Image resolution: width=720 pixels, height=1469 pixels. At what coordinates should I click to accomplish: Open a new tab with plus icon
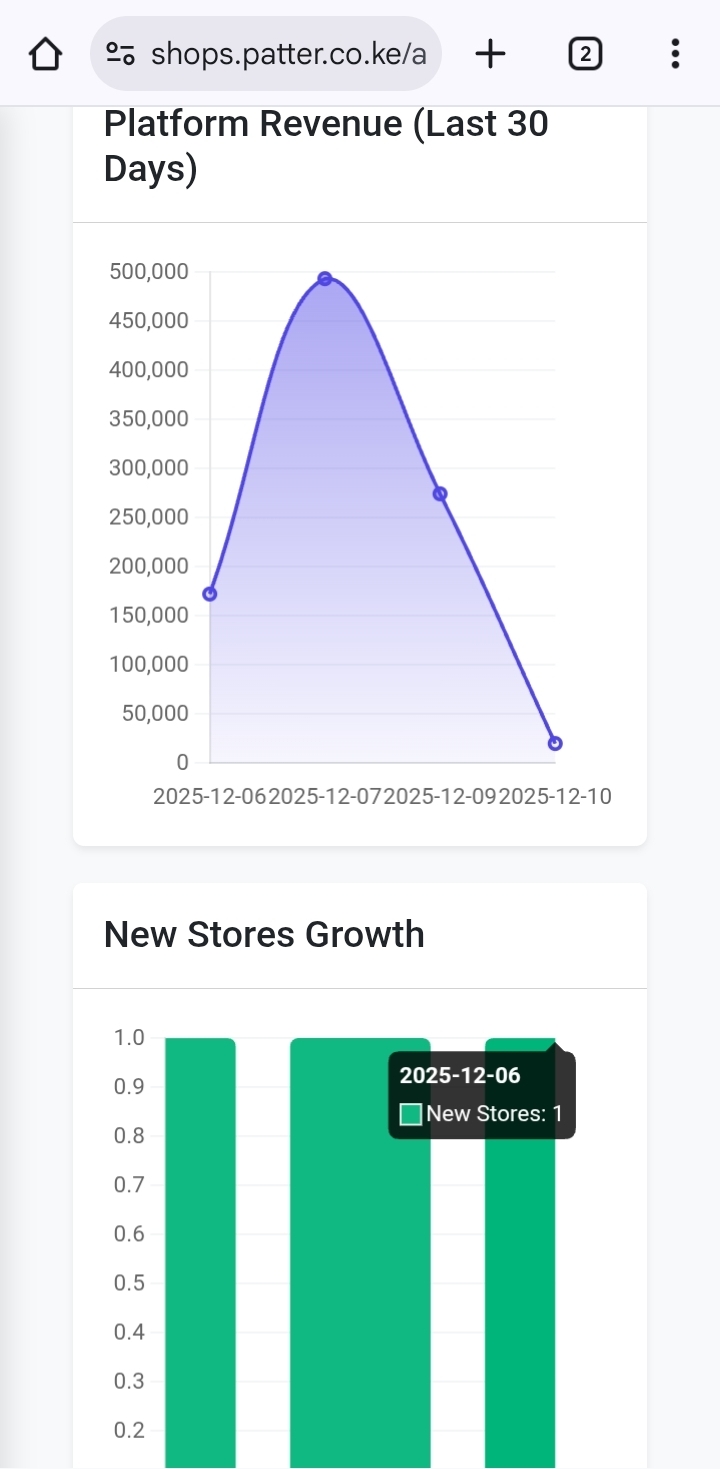[x=490, y=54]
